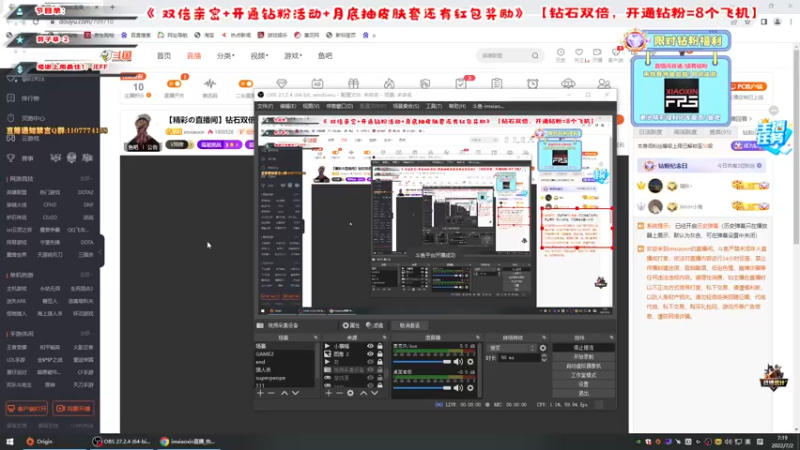Click Douyu search magnifier icon

pos(535,56)
